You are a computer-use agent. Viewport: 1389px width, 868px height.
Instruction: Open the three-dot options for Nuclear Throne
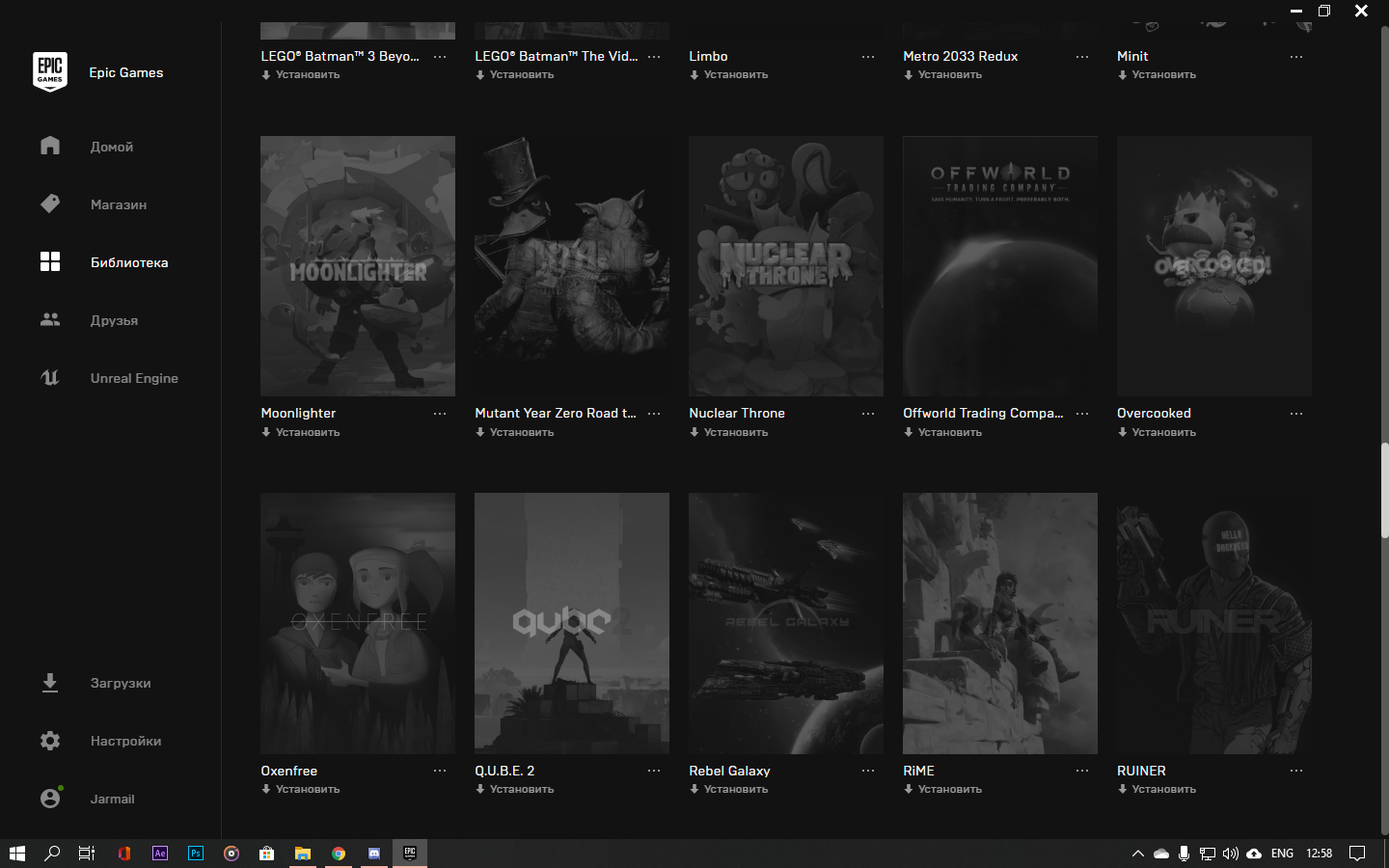868,414
